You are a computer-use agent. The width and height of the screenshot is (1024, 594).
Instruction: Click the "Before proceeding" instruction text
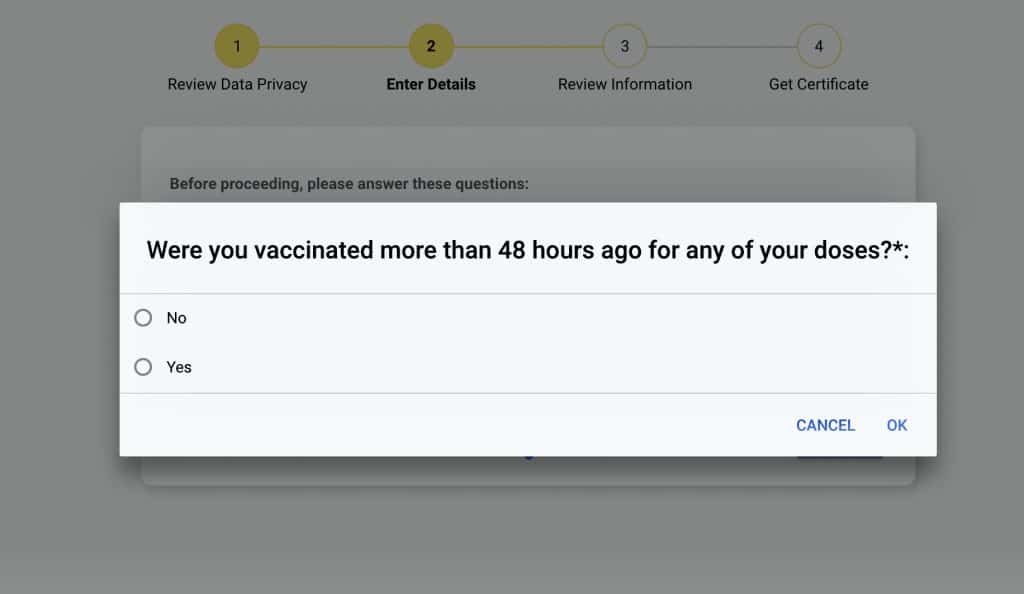(x=349, y=184)
